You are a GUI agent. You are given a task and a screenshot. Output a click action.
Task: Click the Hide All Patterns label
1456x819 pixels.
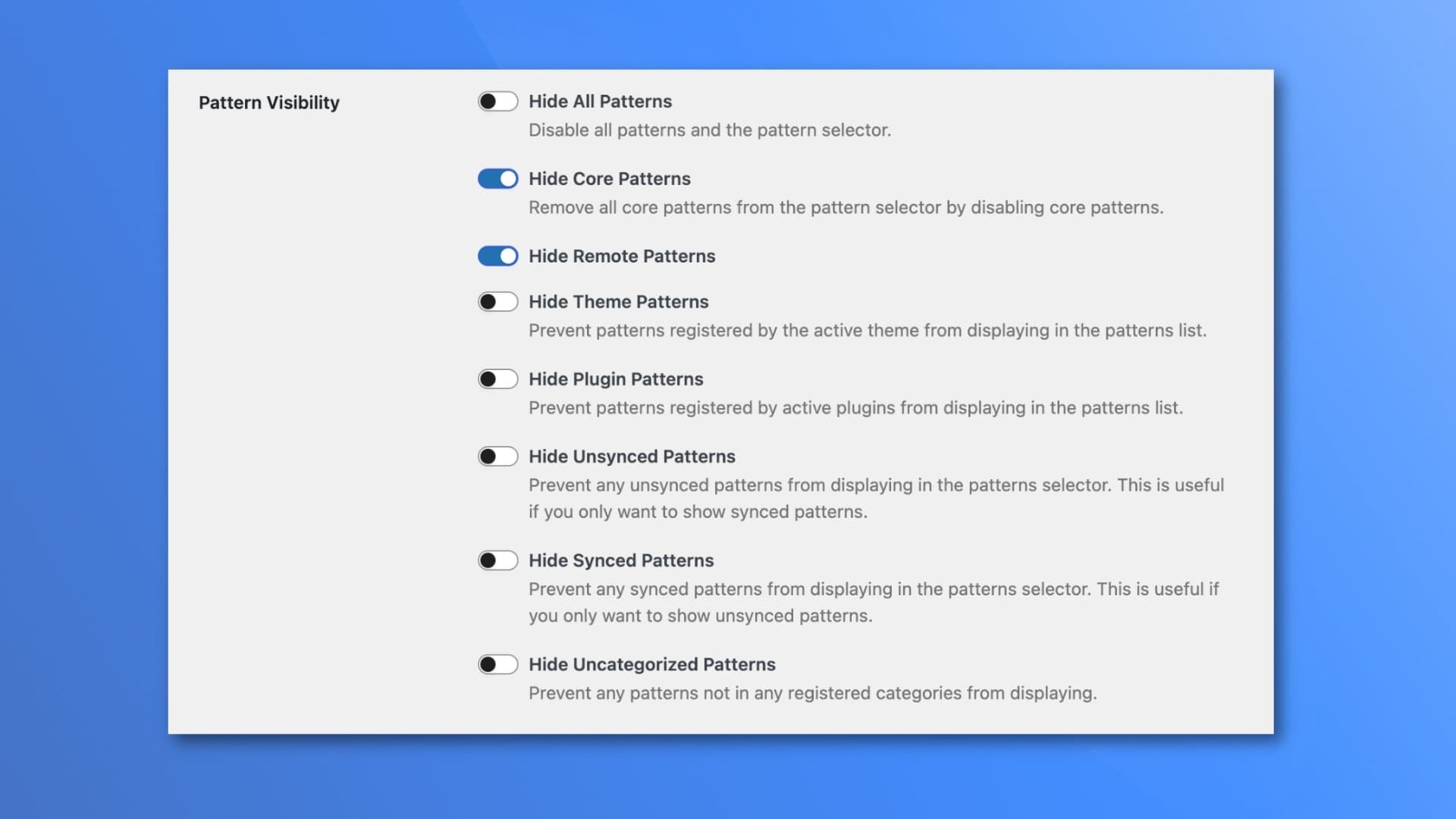601,101
